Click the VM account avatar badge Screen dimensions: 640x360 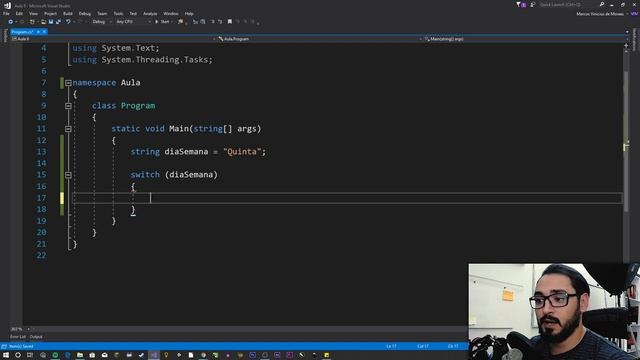(634, 14)
